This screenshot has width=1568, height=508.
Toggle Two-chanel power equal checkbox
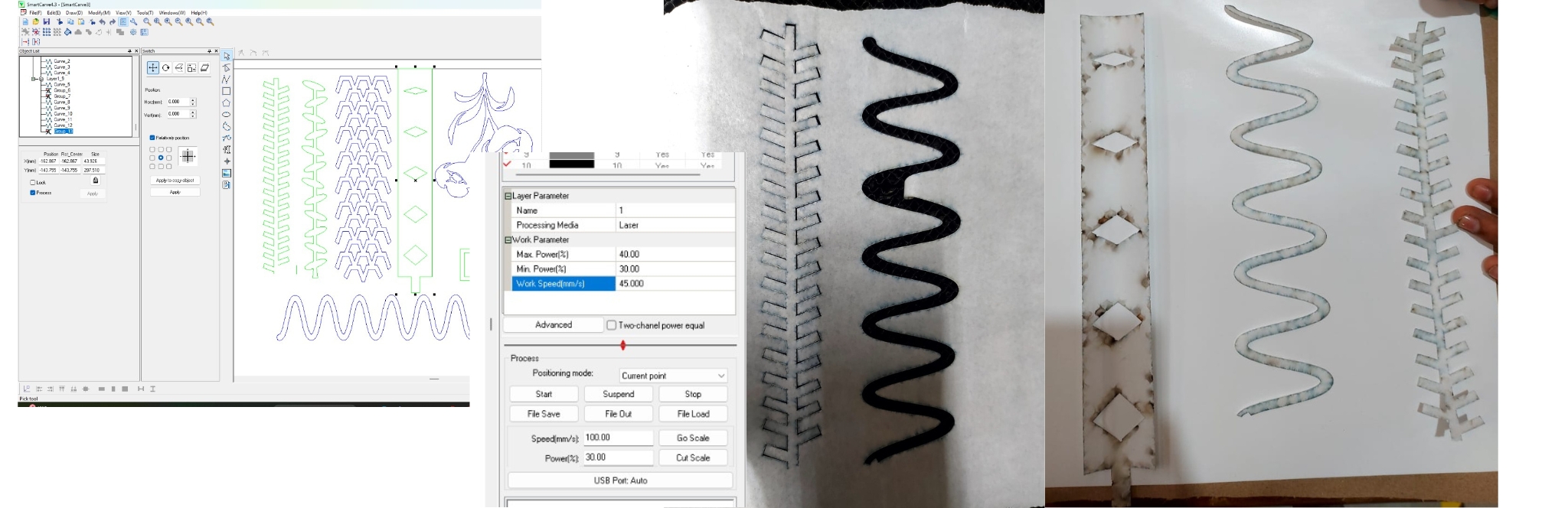[611, 325]
